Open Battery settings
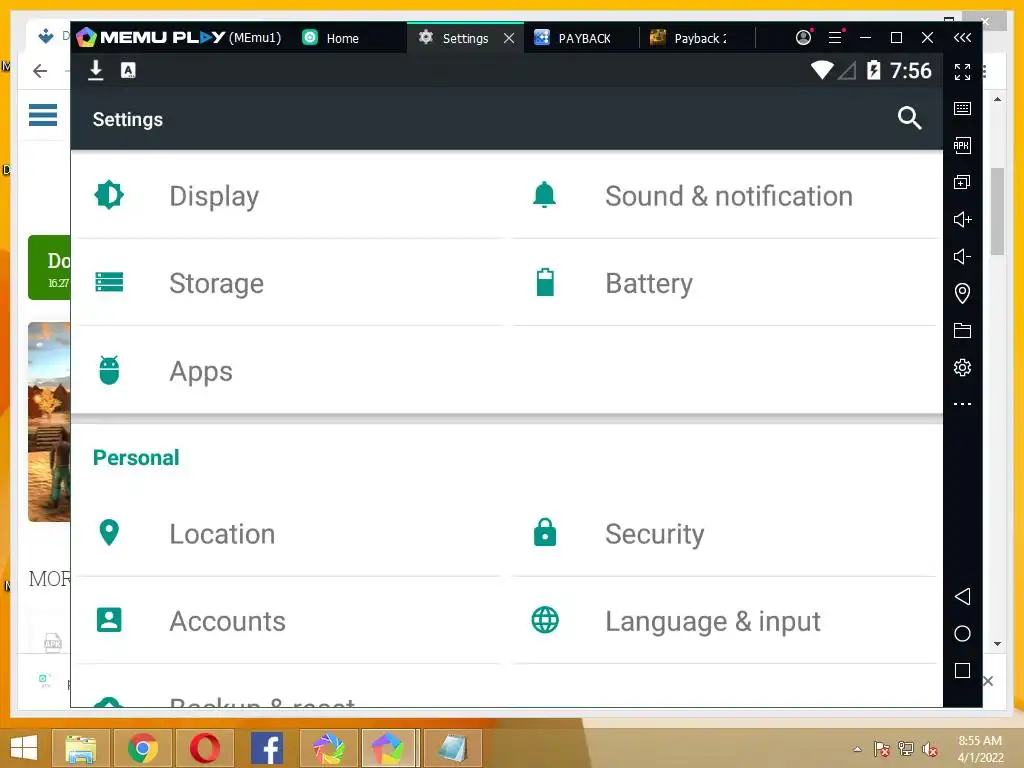This screenshot has height=768, width=1024. pos(725,283)
